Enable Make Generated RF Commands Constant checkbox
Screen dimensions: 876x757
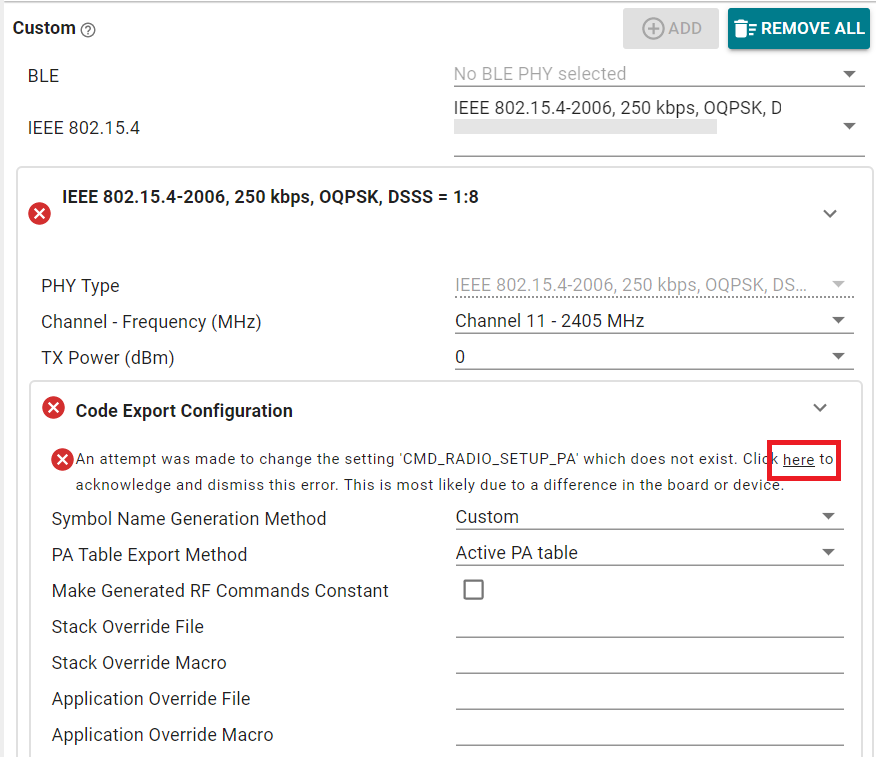click(474, 590)
